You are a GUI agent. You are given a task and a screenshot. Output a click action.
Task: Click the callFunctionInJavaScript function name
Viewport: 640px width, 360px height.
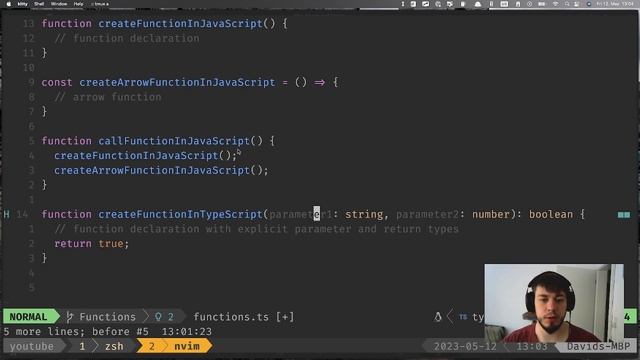[174, 141]
